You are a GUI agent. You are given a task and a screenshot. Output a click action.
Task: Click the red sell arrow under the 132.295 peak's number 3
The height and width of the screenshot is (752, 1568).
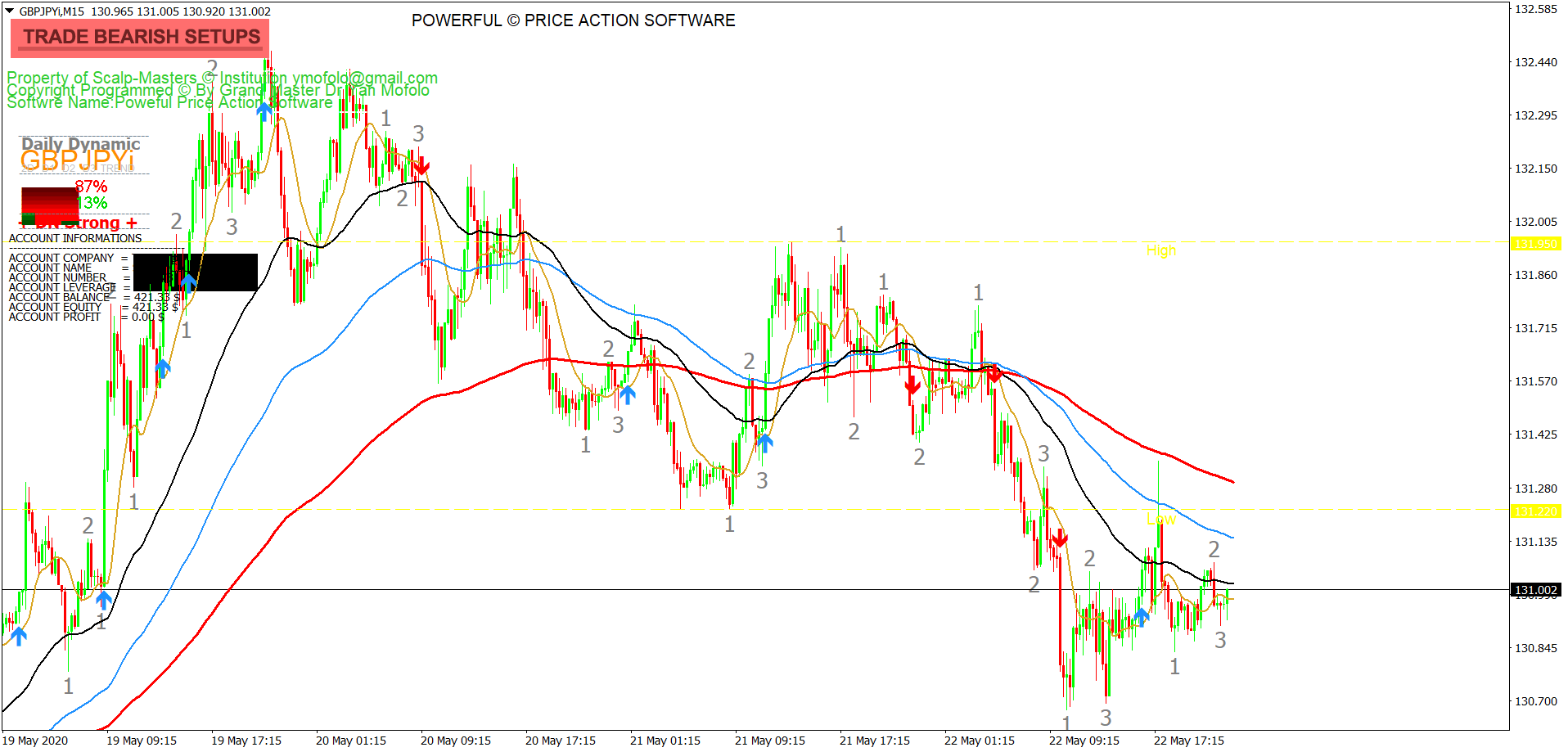click(x=421, y=166)
